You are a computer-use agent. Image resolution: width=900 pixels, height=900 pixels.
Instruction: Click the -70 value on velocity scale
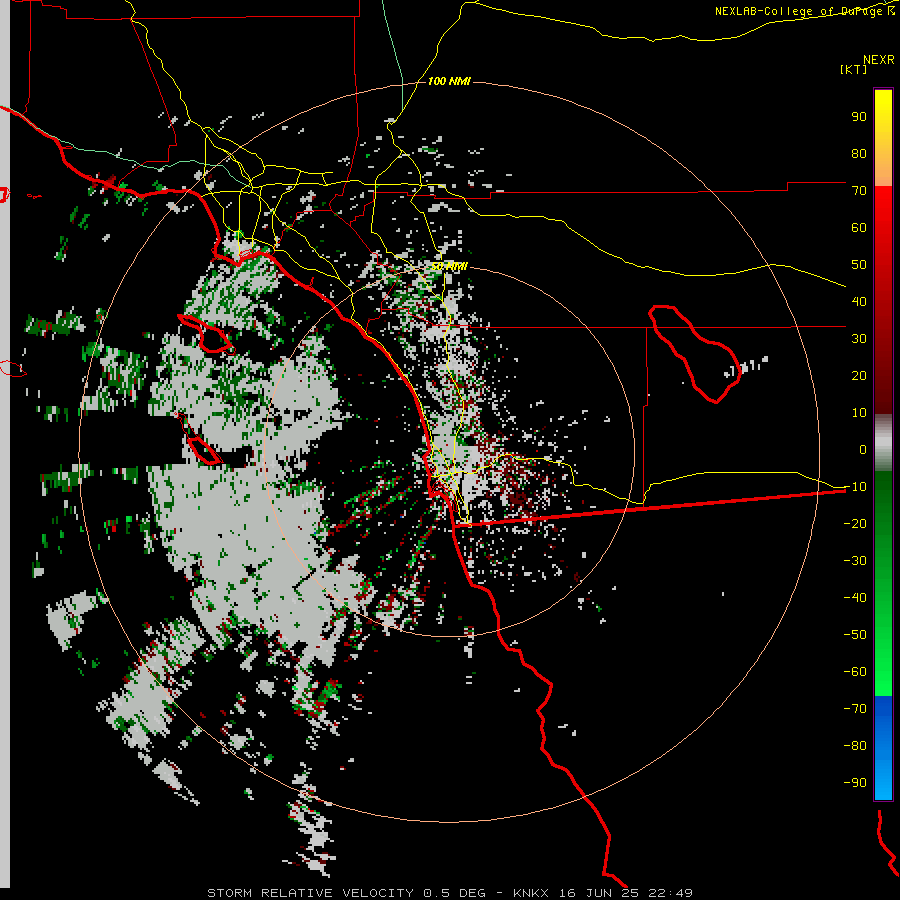(x=855, y=708)
